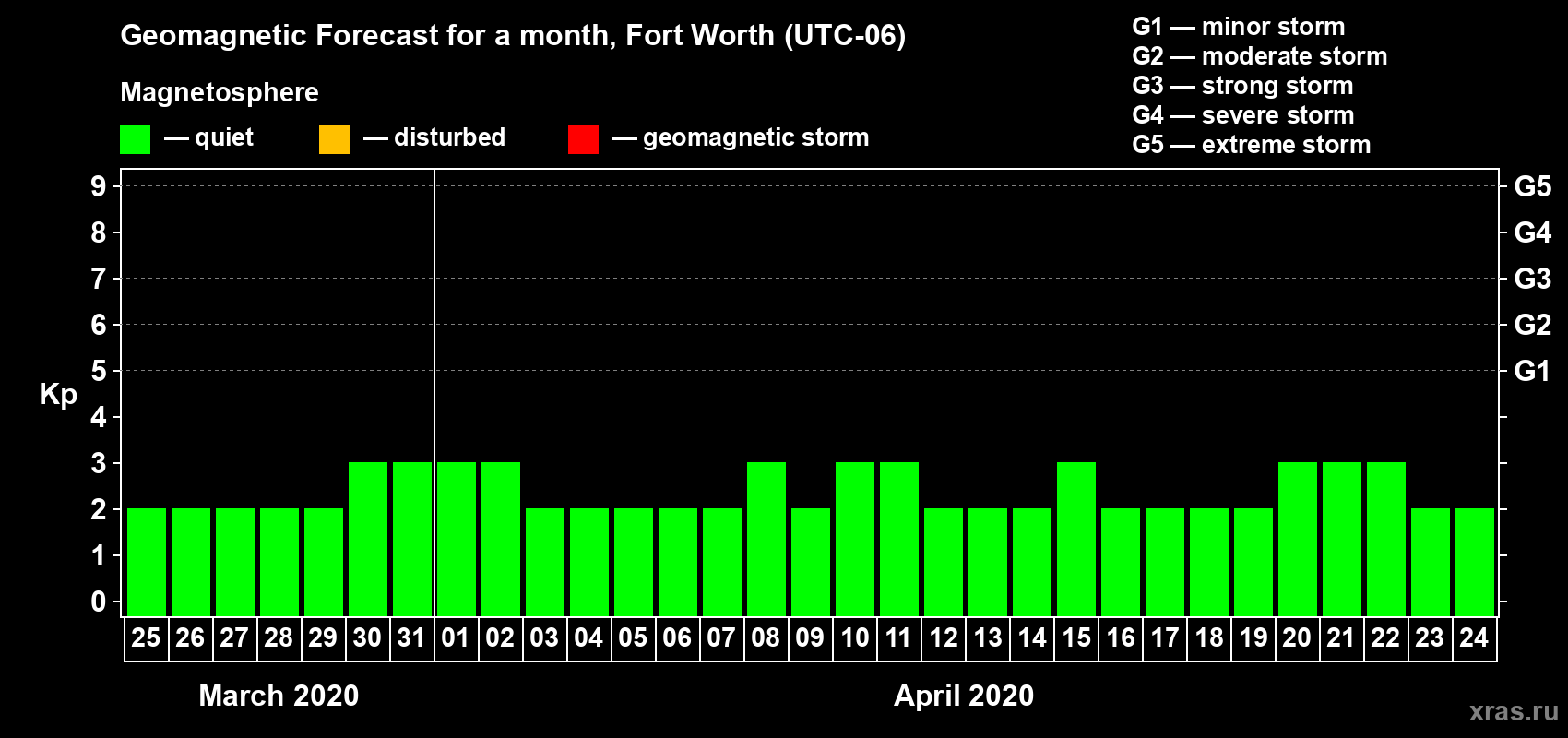Click the date cell labeled 09
Viewport: 1568px width, 738px height.
coord(810,638)
